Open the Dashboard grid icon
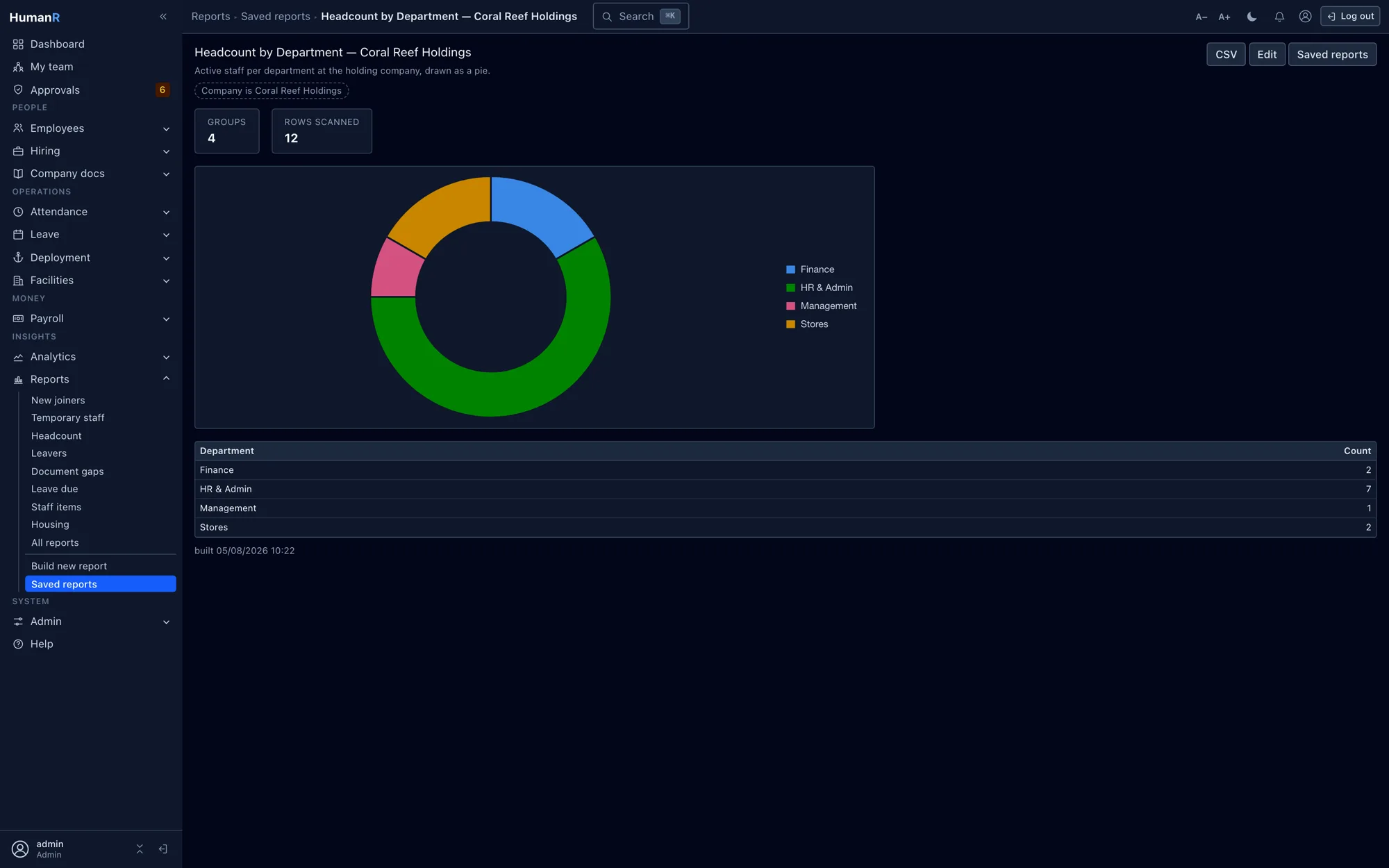Screen dimensions: 1389x868 [x=18, y=44]
